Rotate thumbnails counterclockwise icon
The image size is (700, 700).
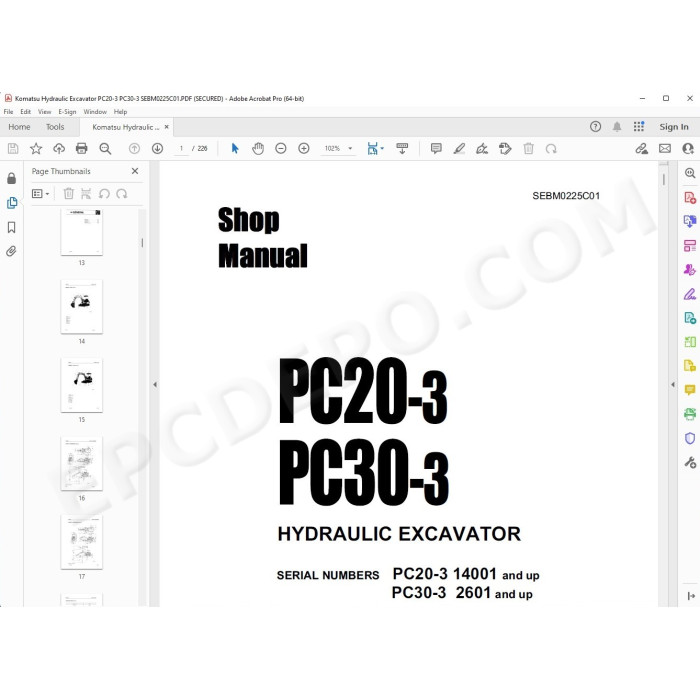click(104, 194)
